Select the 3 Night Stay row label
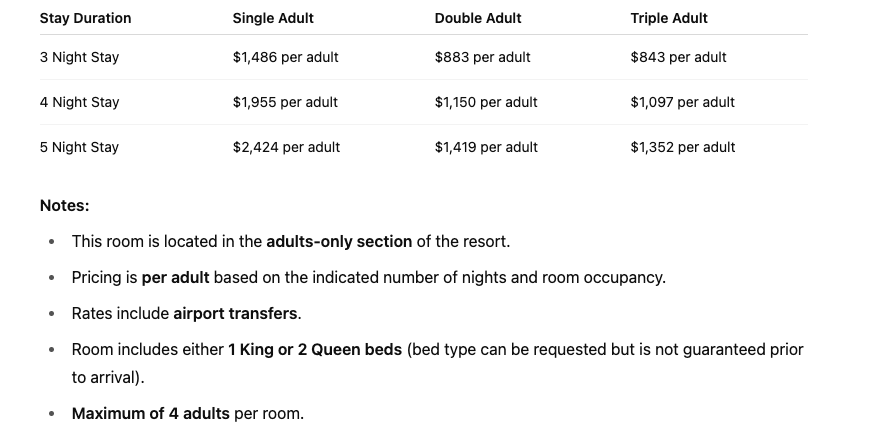The height and width of the screenshot is (445, 870). 79,57
